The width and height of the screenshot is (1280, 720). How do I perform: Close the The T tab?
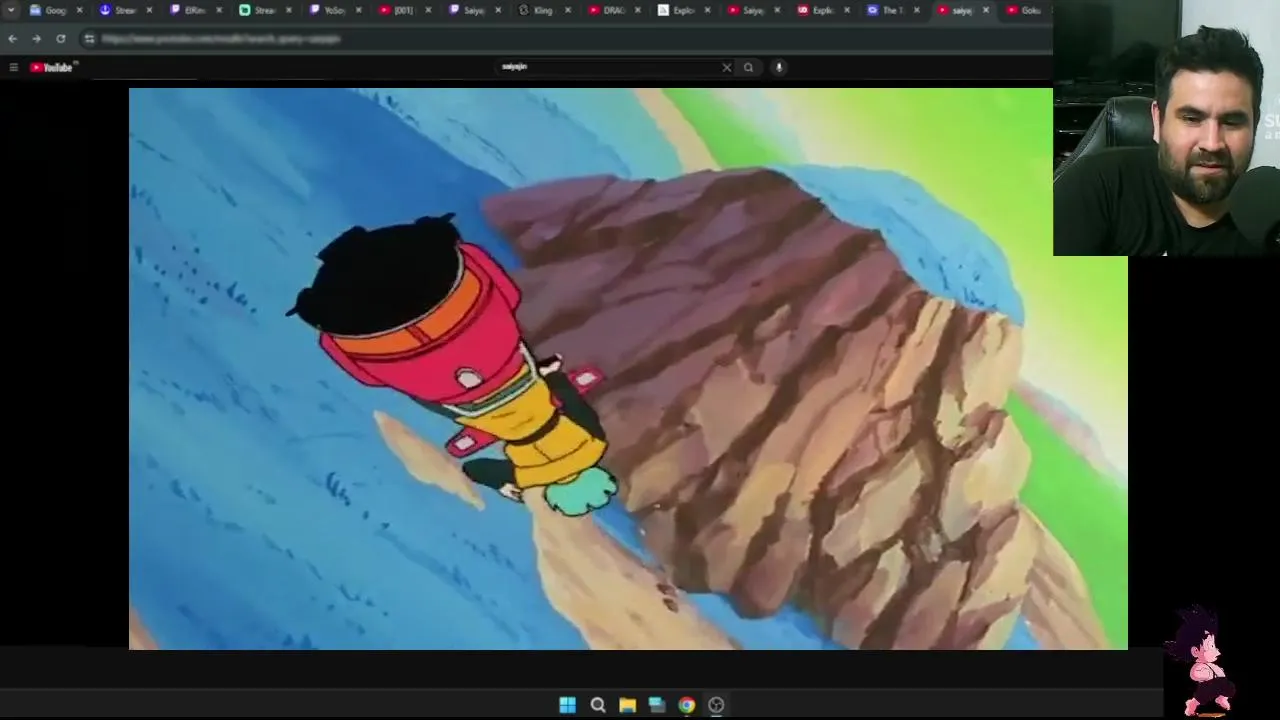(x=916, y=10)
